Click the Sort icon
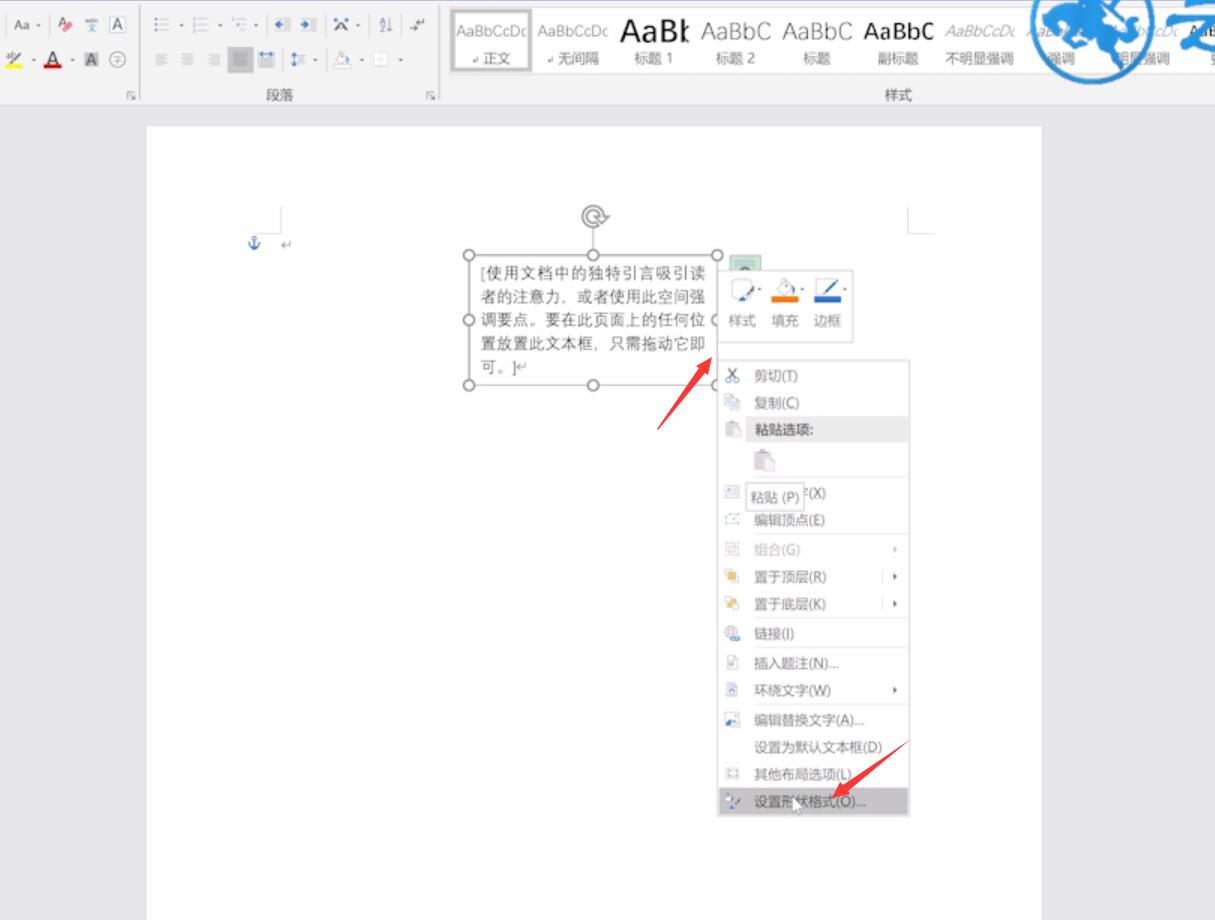Screen dimensions: 1215x920 click(x=385, y=25)
